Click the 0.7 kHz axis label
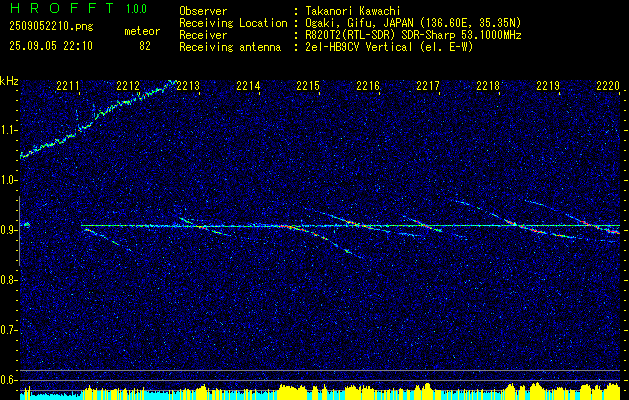The width and height of the screenshot is (629, 400). pyautogui.click(x=8, y=330)
